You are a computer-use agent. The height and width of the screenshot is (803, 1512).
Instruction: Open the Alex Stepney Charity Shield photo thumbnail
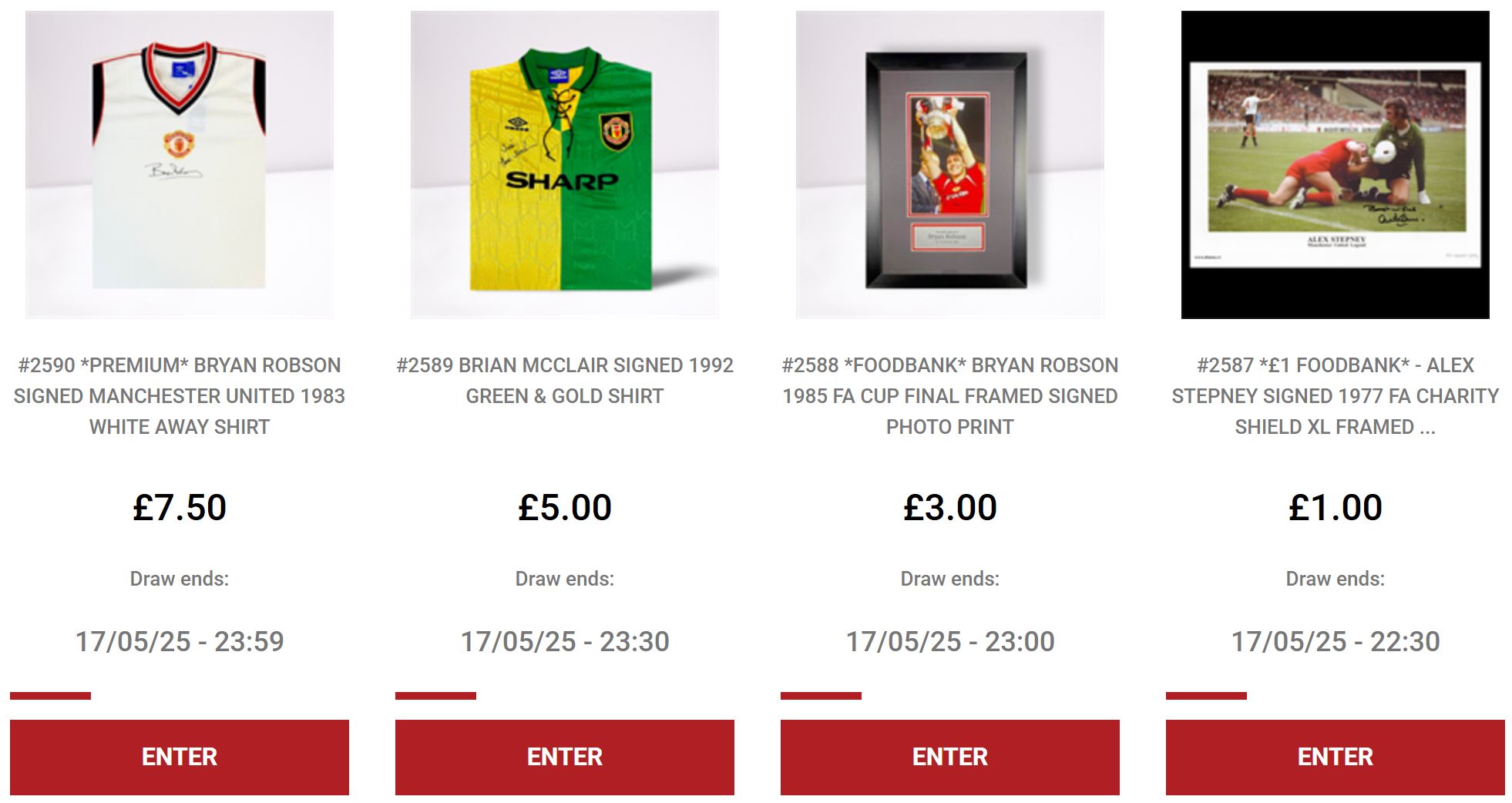(x=1335, y=164)
